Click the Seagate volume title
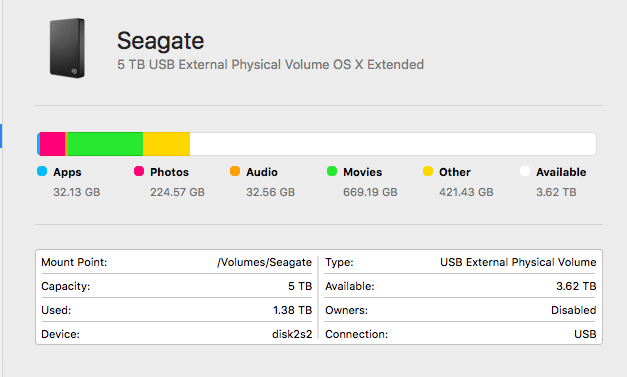This screenshot has width=627, height=377. pyautogui.click(x=160, y=41)
